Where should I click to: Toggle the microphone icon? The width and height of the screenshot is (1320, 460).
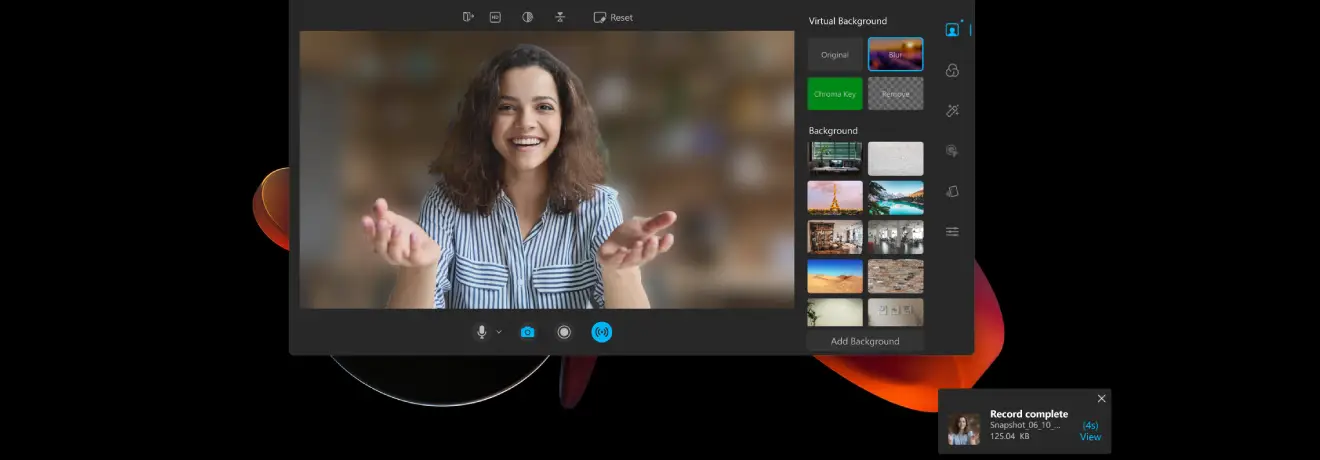(x=482, y=332)
